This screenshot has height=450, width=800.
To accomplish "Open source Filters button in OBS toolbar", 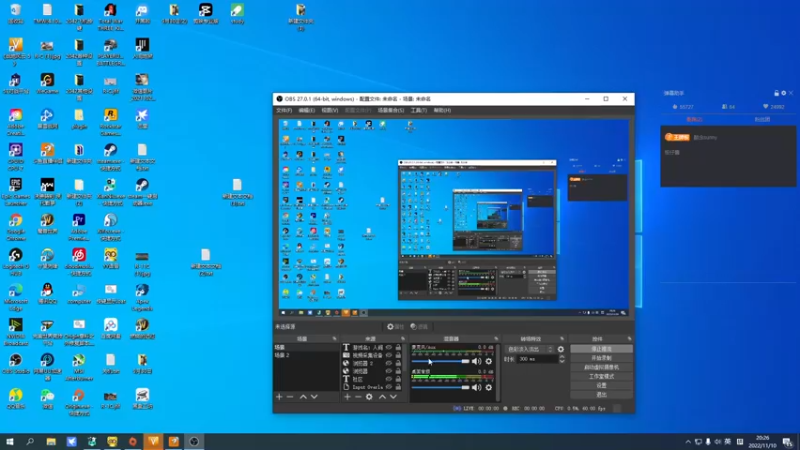I will [x=419, y=327].
